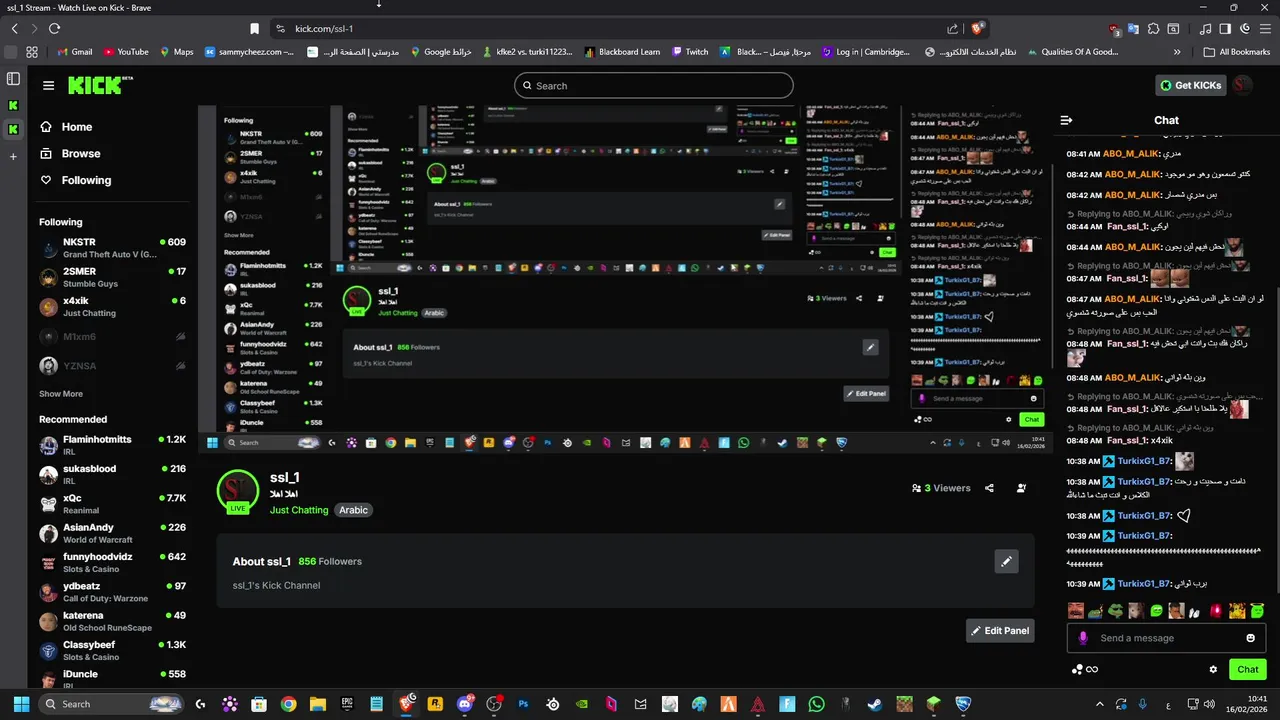1280x720 pixels.
Task: Go to Home in Kick sidebar
Action: pos(66,127)
